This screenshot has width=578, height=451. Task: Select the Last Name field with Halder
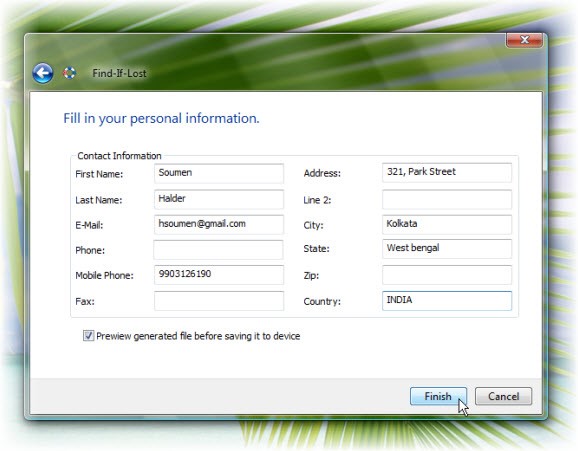coord(219,199)
